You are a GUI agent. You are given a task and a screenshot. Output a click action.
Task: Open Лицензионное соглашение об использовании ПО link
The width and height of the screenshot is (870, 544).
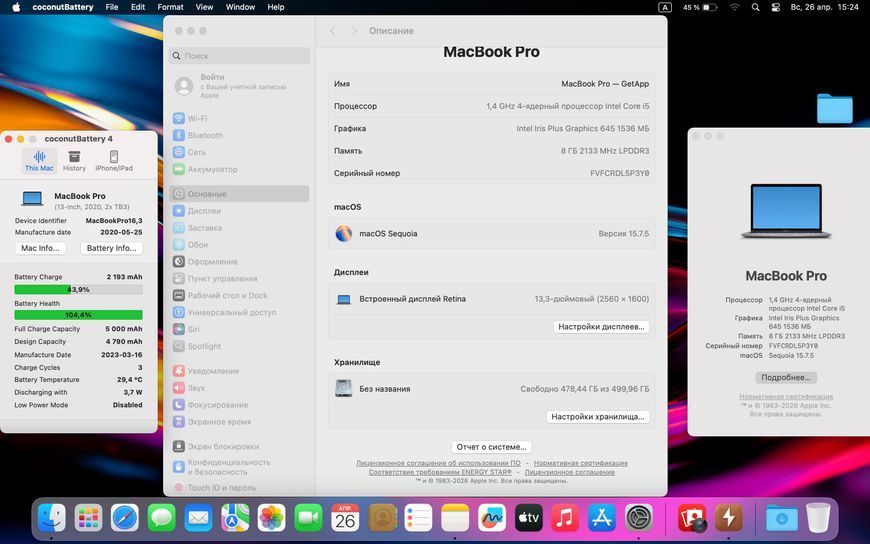[x=438, y=463]
